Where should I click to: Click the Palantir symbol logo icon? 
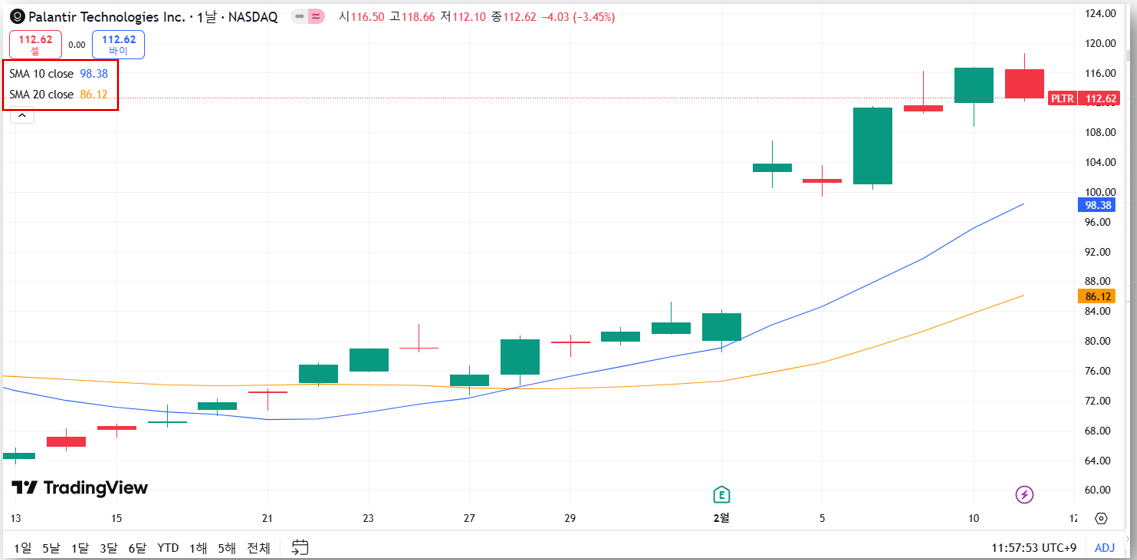click(17, 17)
